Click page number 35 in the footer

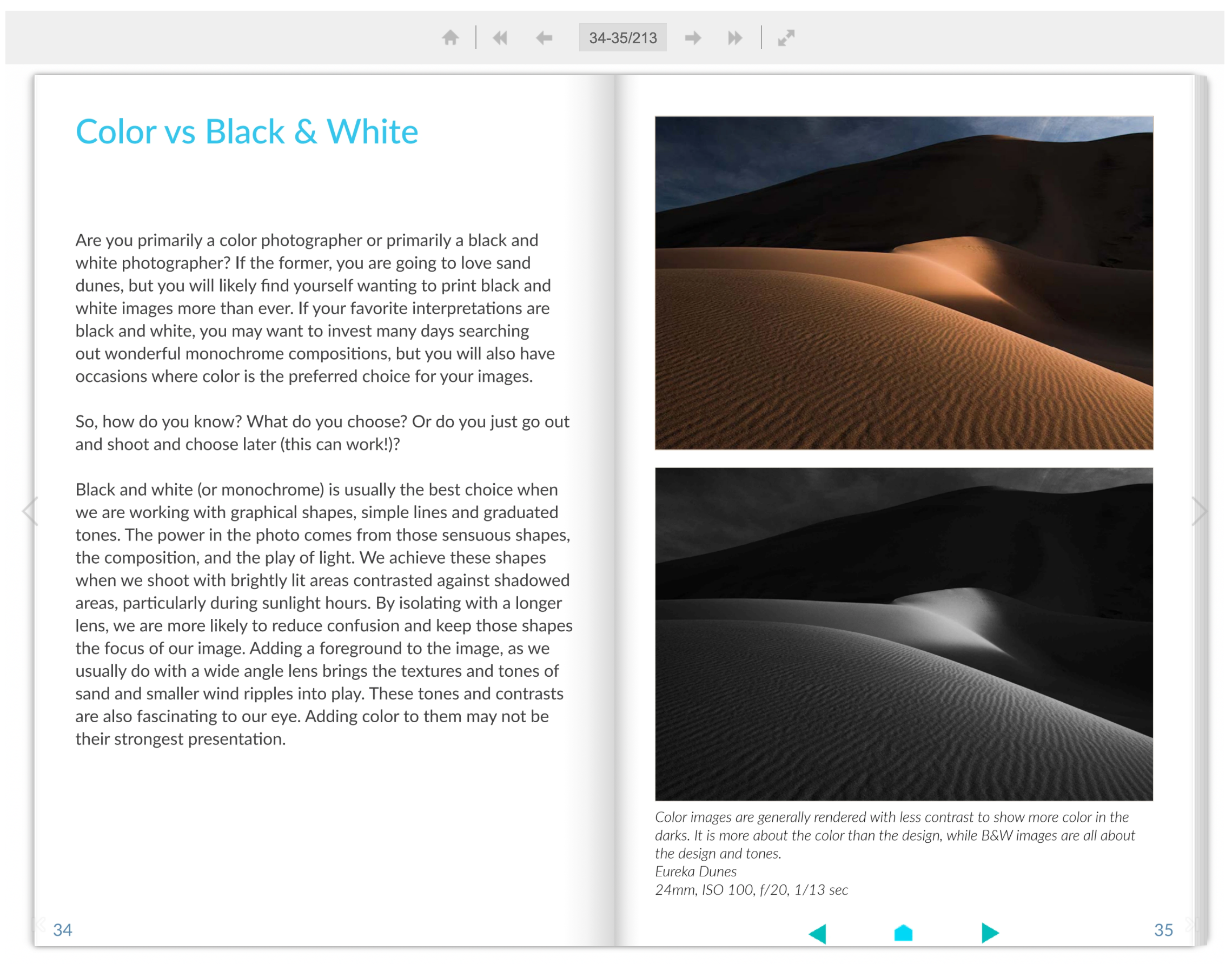click(1163, 930)
